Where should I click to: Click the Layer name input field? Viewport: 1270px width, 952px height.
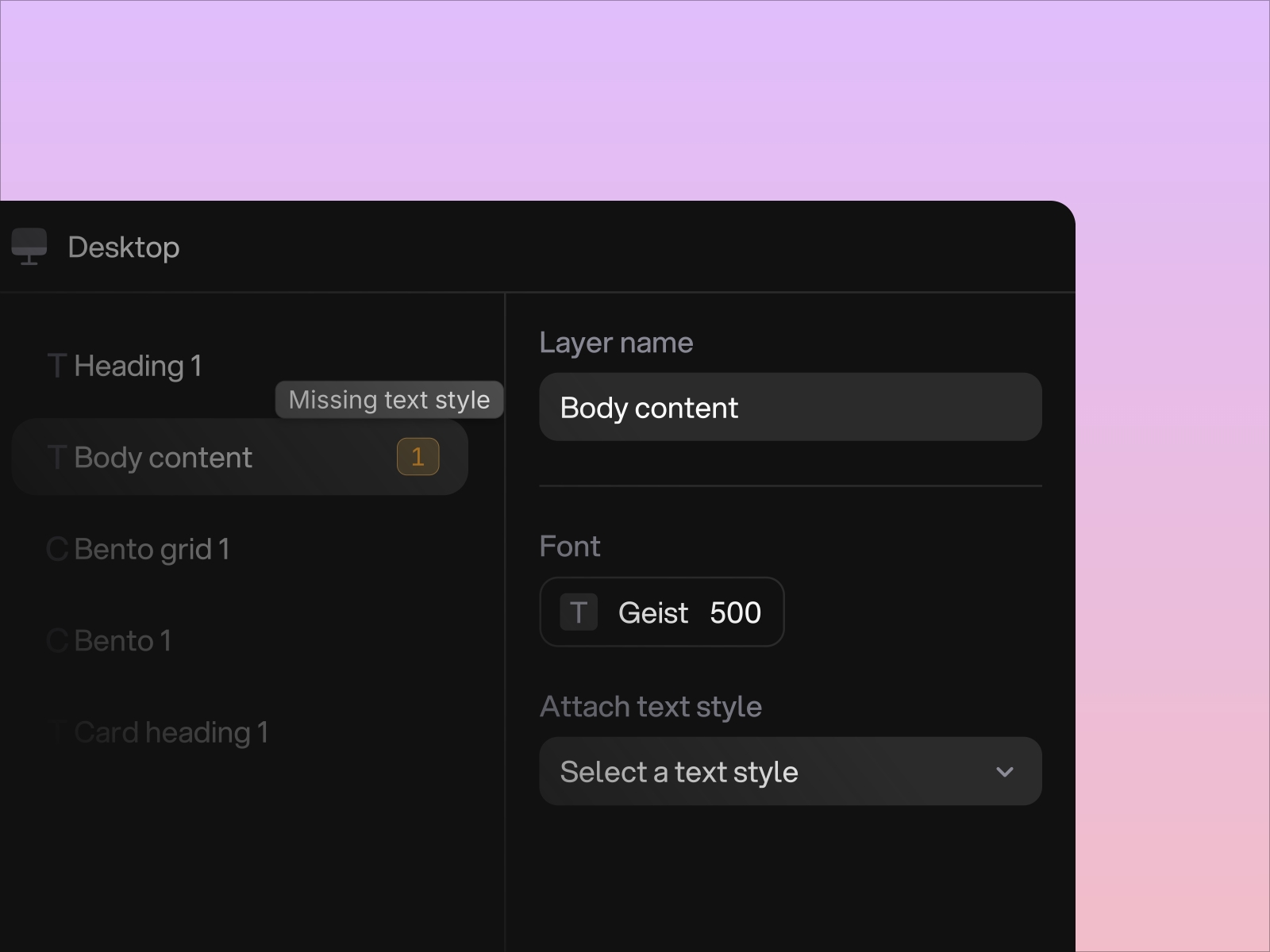pos(790,407)
